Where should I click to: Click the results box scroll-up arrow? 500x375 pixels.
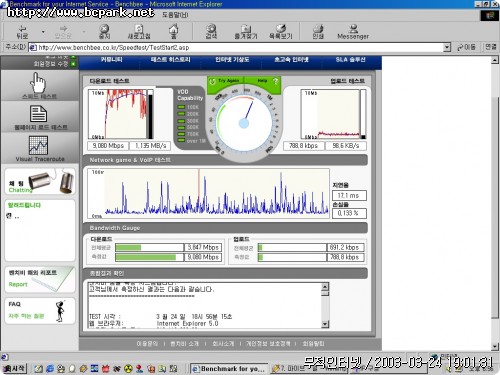[325, 286]
